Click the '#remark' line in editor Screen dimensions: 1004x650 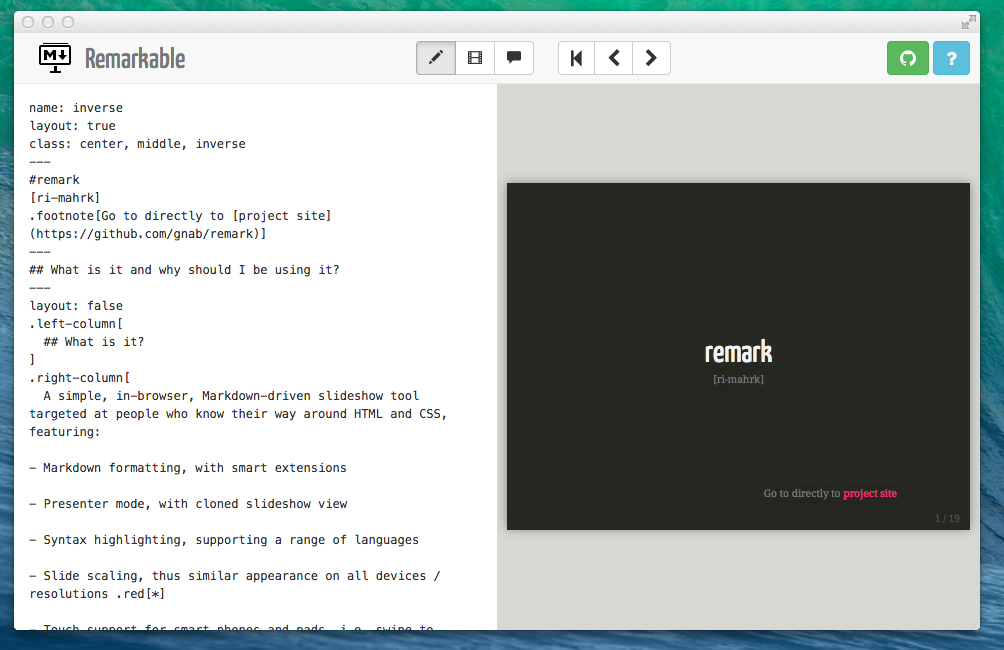(x=54, y=179)
